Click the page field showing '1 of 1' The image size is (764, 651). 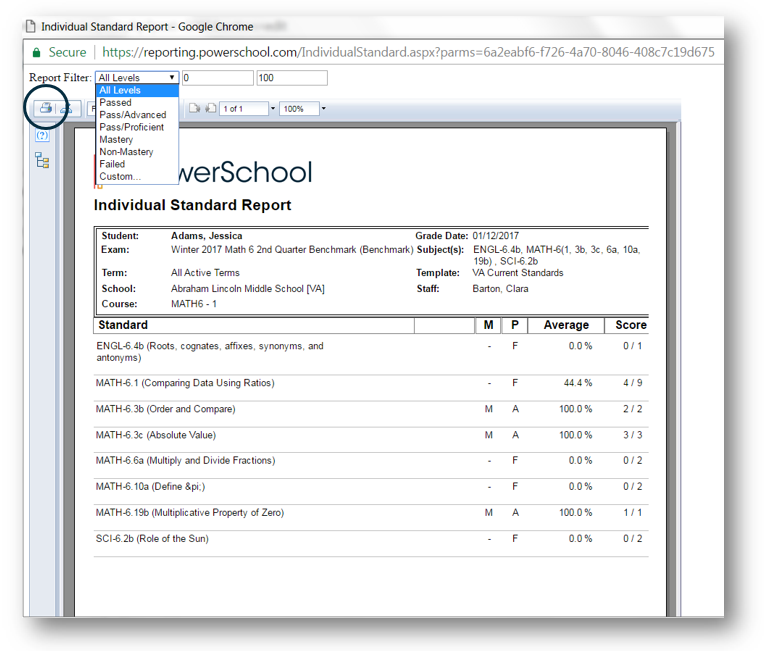(x=244, y=109)
